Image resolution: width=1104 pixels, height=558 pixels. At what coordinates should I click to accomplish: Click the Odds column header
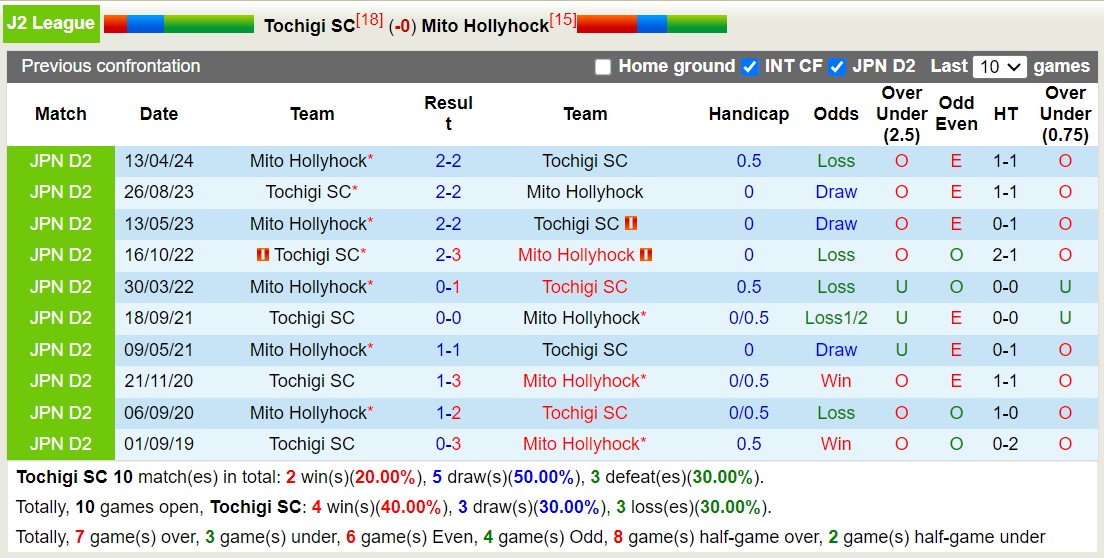835,114
